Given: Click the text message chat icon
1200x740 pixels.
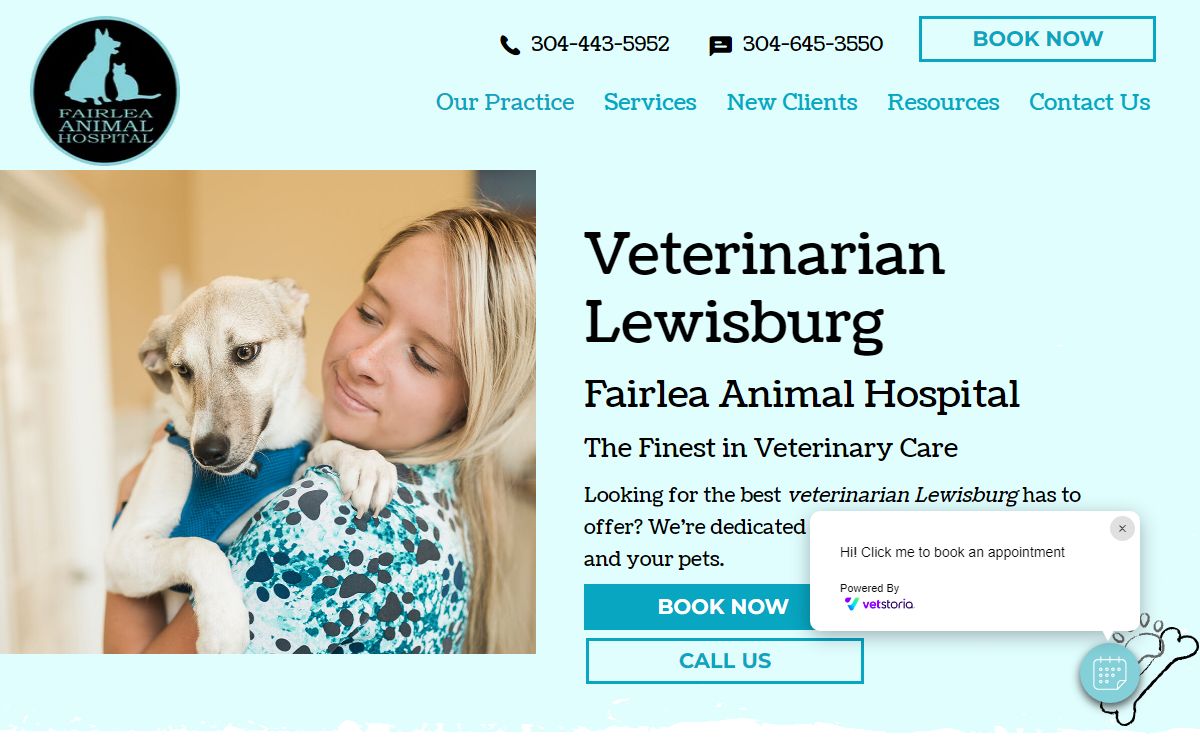Looking at the screenshot, I should (720, 45).
